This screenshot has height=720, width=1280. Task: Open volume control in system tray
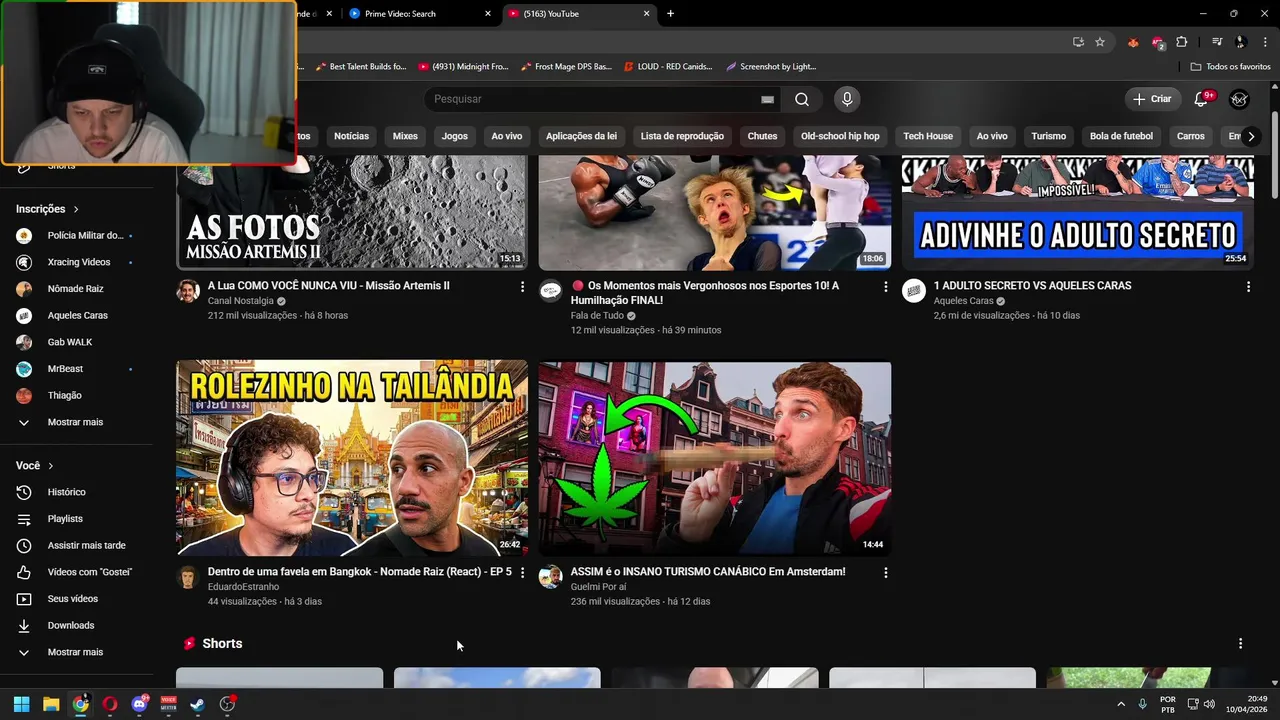pyautogui.click(x=1210, y=704)
